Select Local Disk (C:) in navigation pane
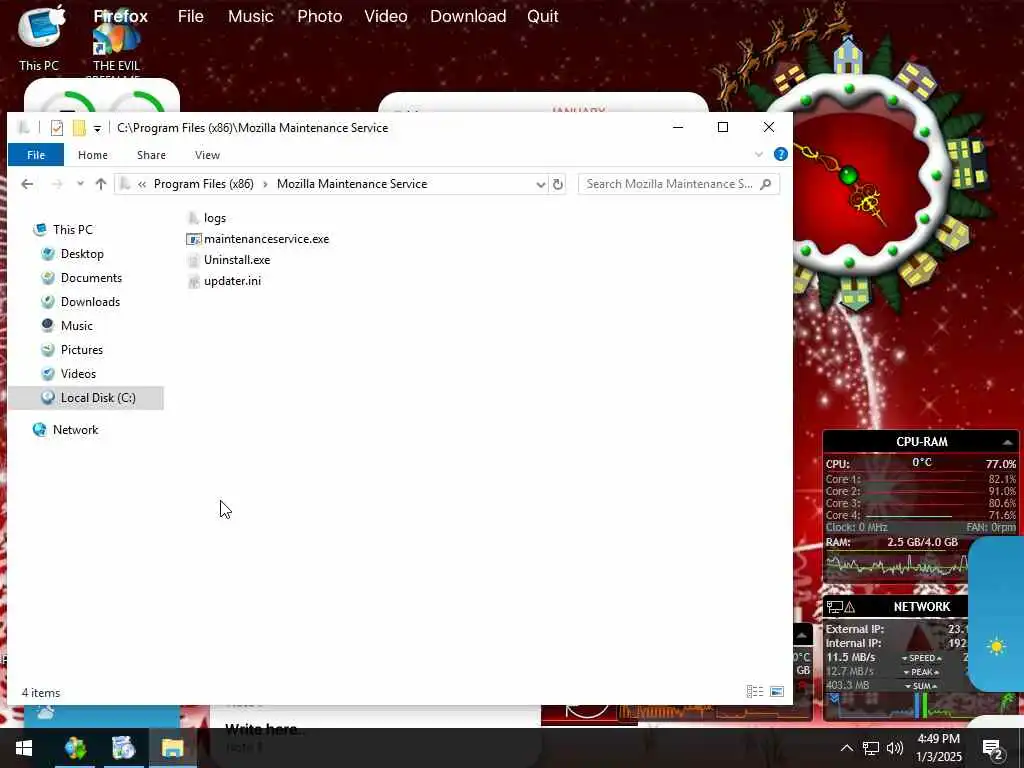 click(x=86, y=398)
